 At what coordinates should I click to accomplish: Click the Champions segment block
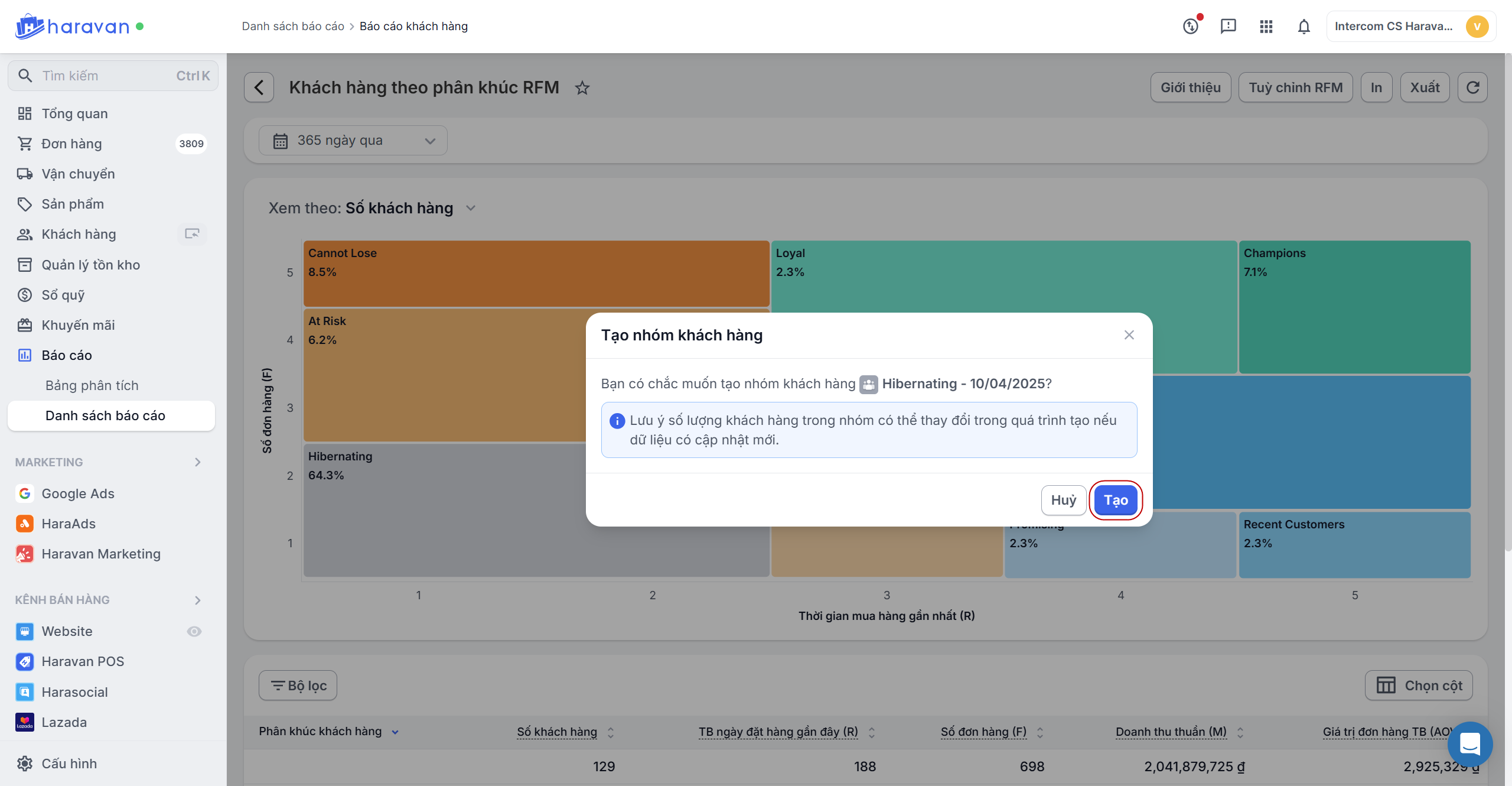point(1354,307)
